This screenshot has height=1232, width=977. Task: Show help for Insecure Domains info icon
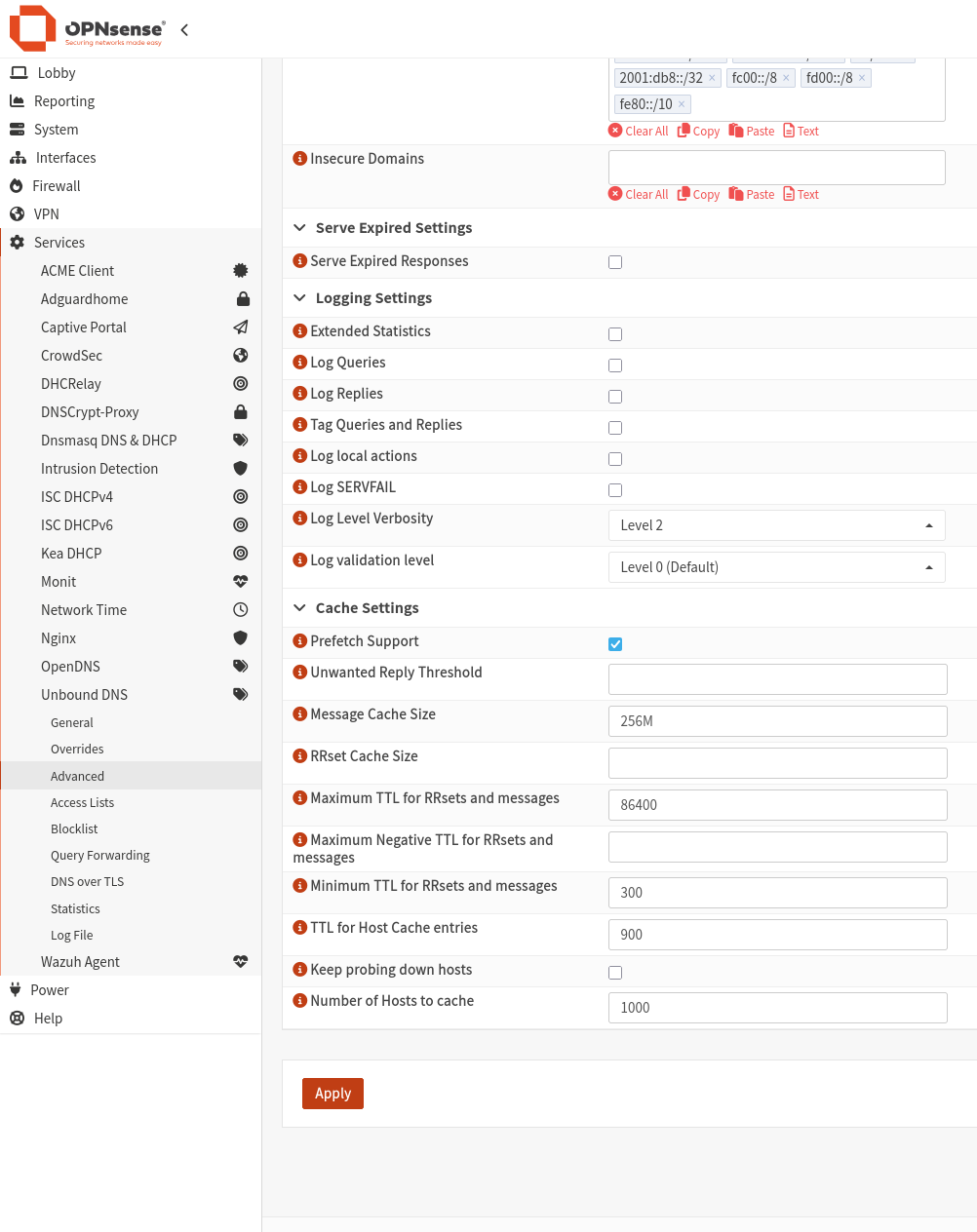[300, 158]
